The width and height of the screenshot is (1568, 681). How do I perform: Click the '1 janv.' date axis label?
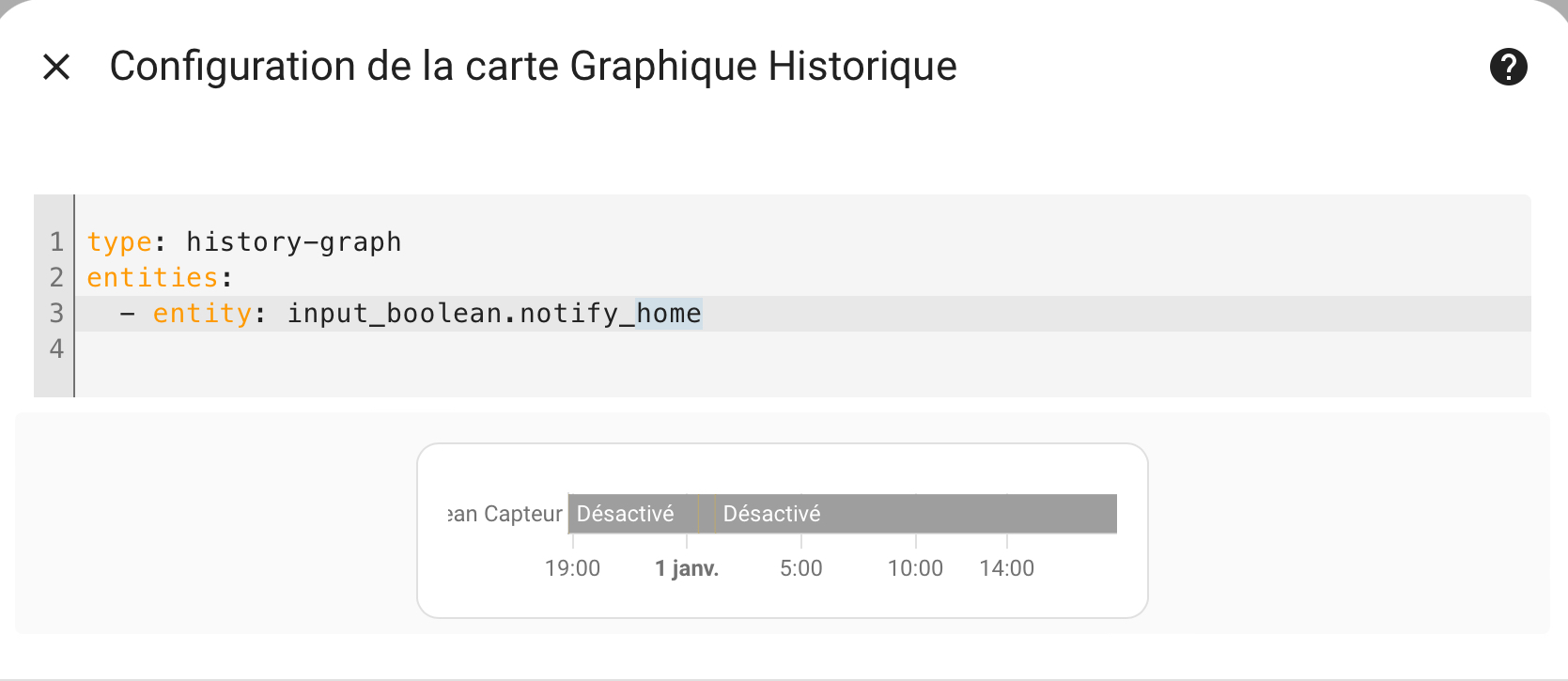[x=687, y=568]
